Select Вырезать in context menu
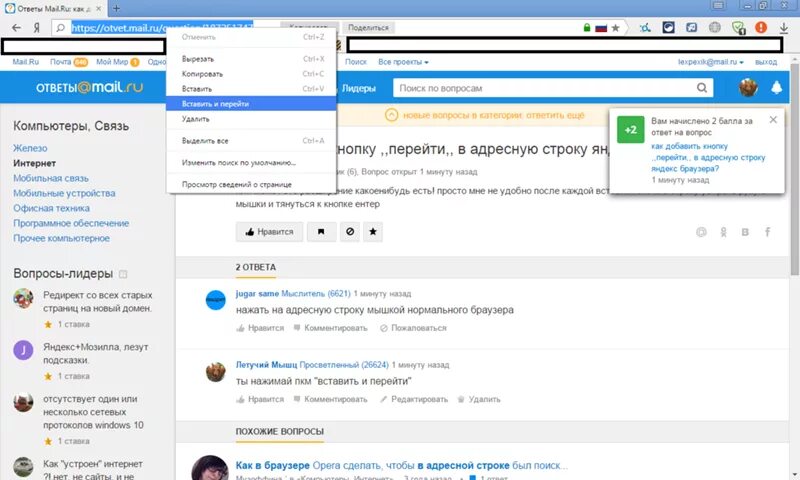 pyautogui.click(x=251, y=59)
